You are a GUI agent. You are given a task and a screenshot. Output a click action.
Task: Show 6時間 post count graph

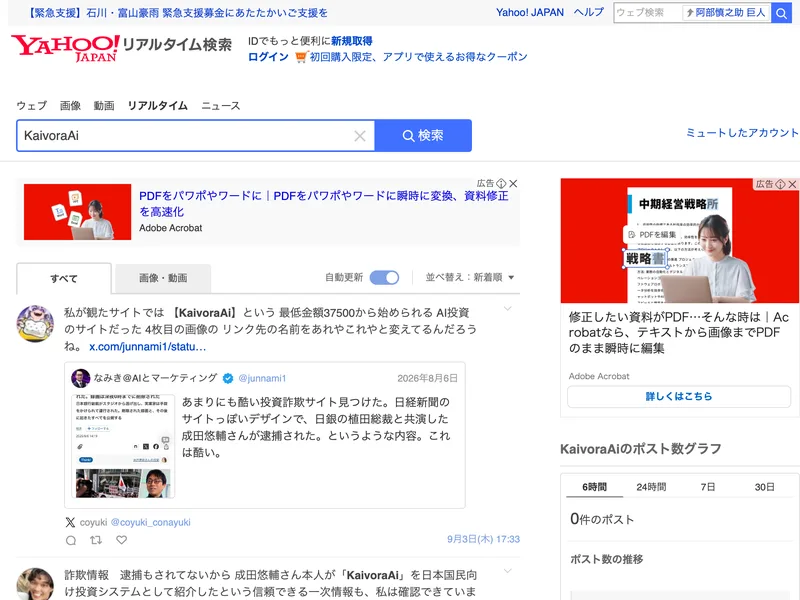click(x=594, y=487)
